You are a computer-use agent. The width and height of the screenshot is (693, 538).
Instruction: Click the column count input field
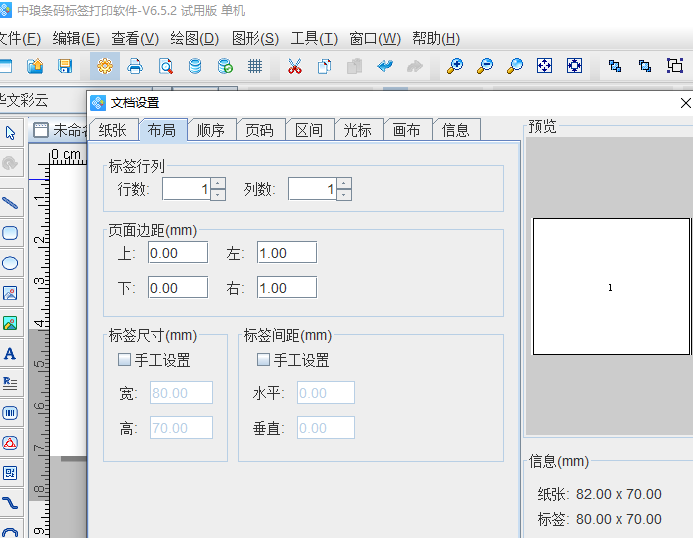point(312,189)
